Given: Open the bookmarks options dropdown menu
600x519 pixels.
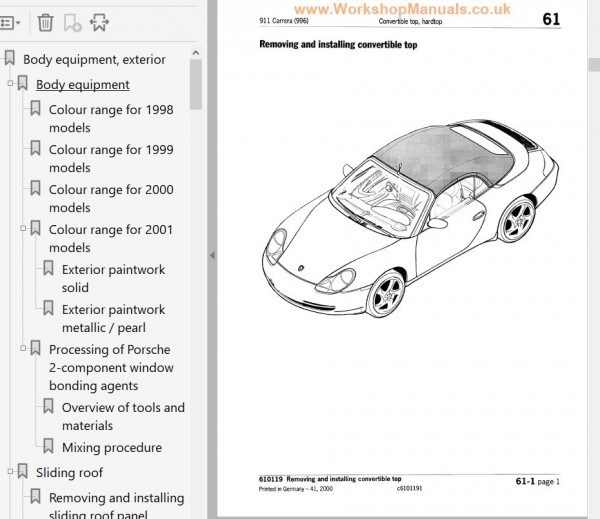Looking at the screenshot, I should (x=10, y=23).
